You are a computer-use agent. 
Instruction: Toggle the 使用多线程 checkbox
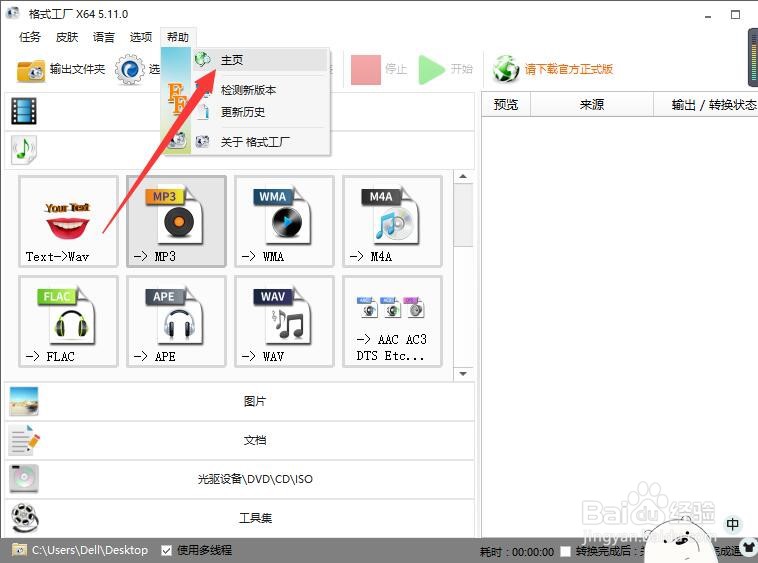[166, 550]
